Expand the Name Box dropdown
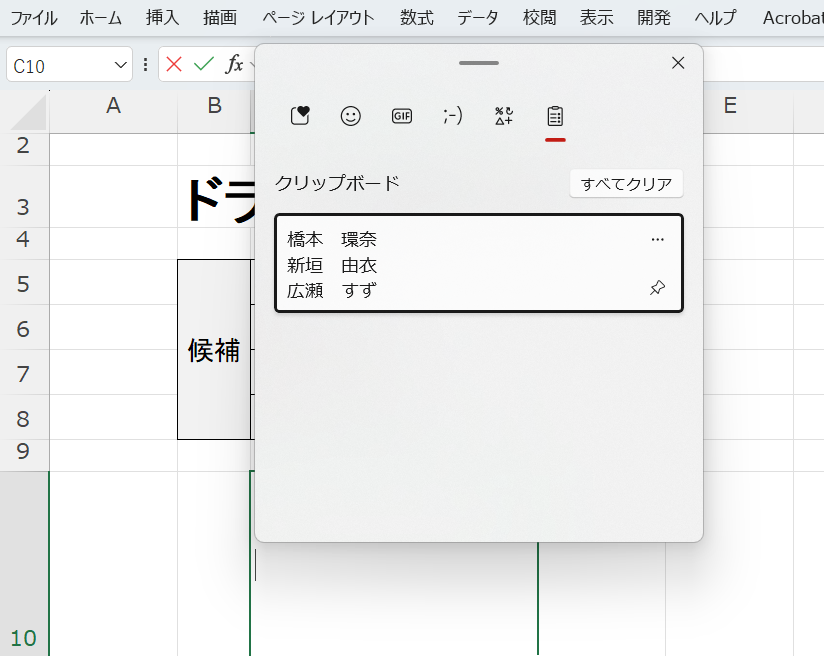The width and height of the screenshot is (824, 656). pyautogui.click(x=121, y=65)
